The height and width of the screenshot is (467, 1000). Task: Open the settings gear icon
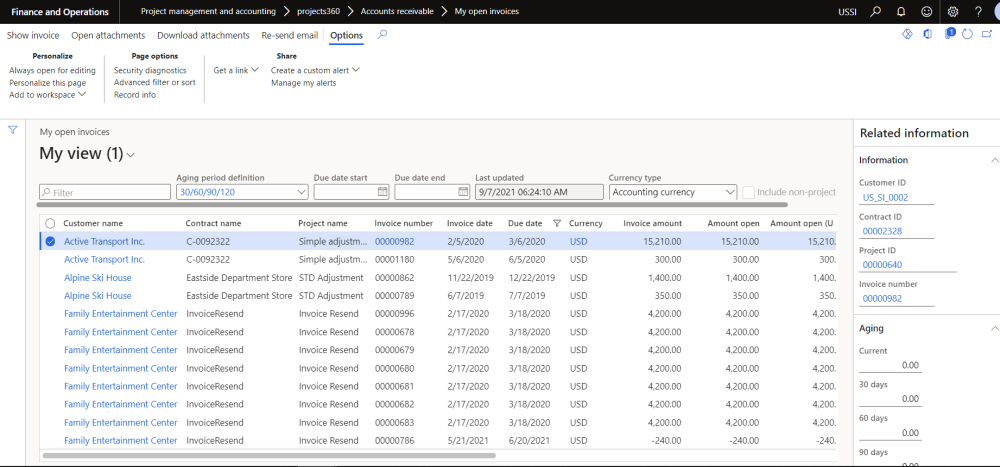click(x=952, y=12)
